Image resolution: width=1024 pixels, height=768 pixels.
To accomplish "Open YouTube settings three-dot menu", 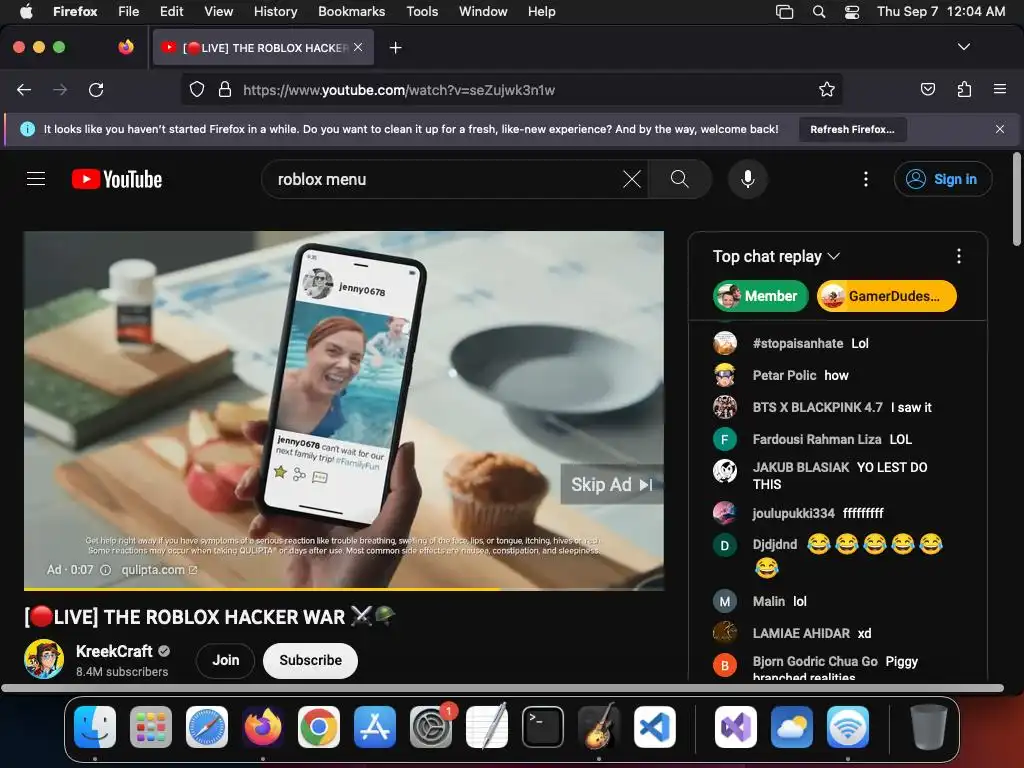I will tap(866, 179).
